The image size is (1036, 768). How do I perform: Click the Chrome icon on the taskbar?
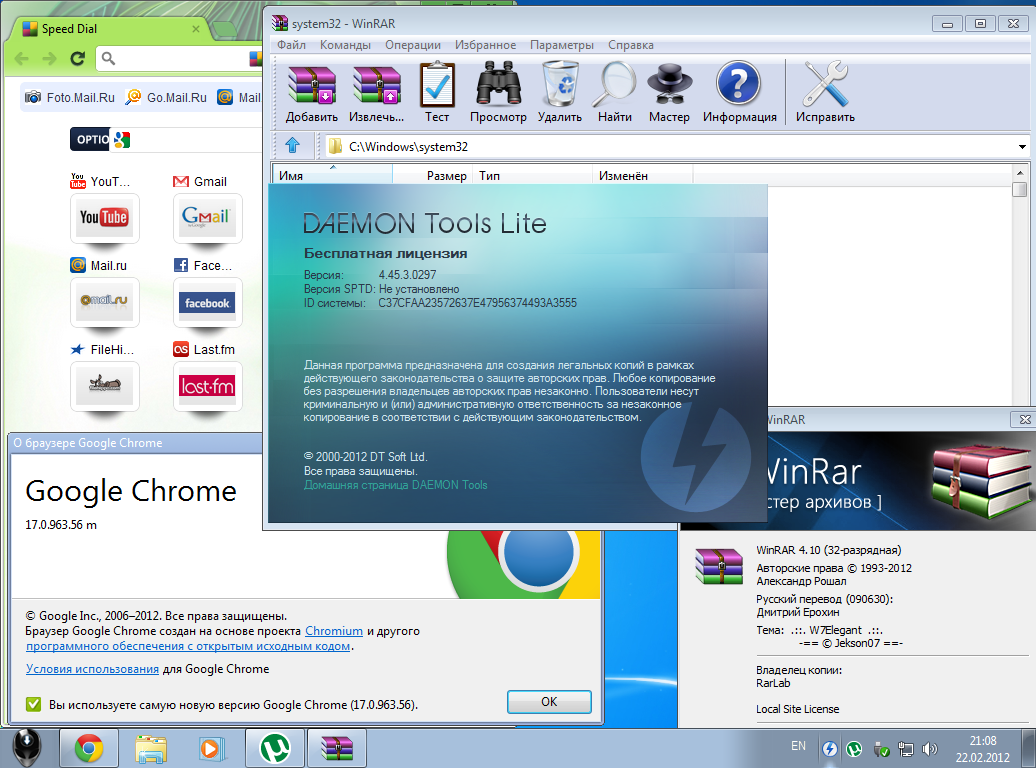tap(89, 748)
